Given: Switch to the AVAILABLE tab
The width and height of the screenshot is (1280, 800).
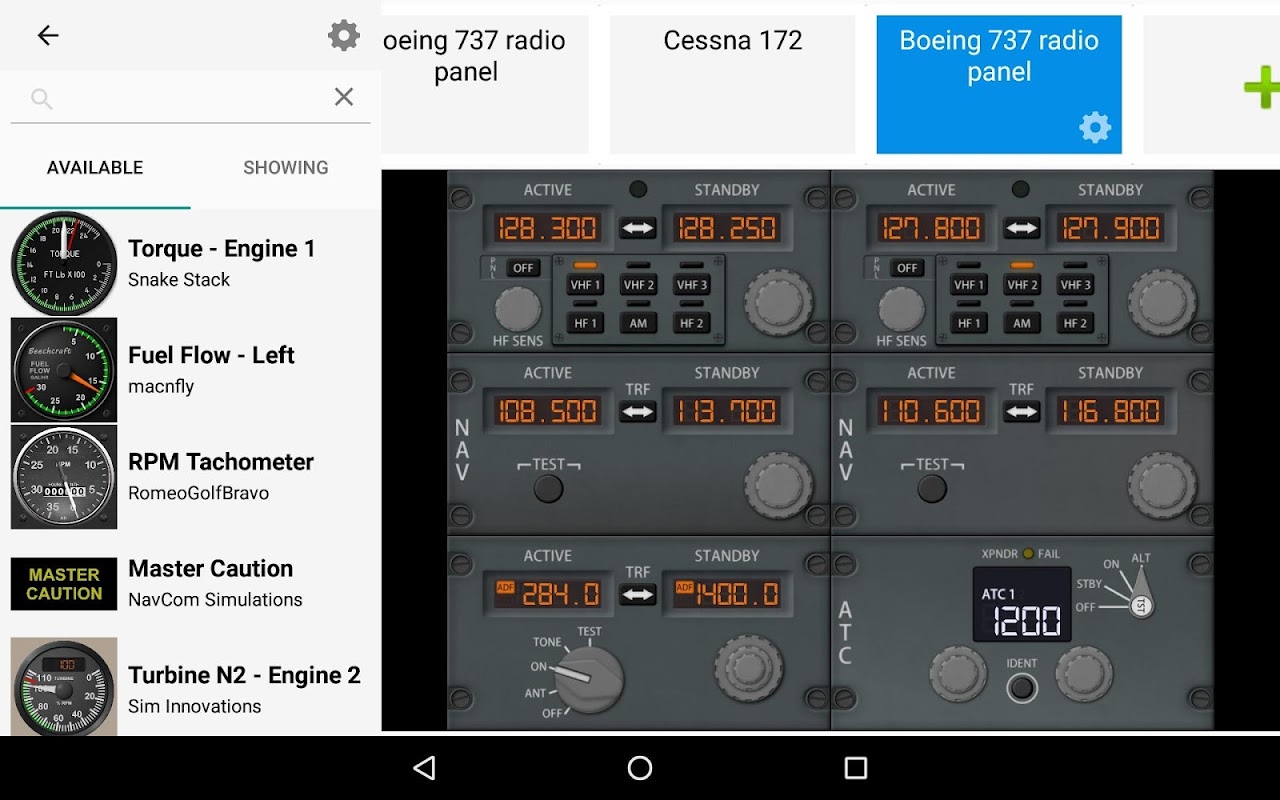Looking at the screenshot, I should 95,167.
